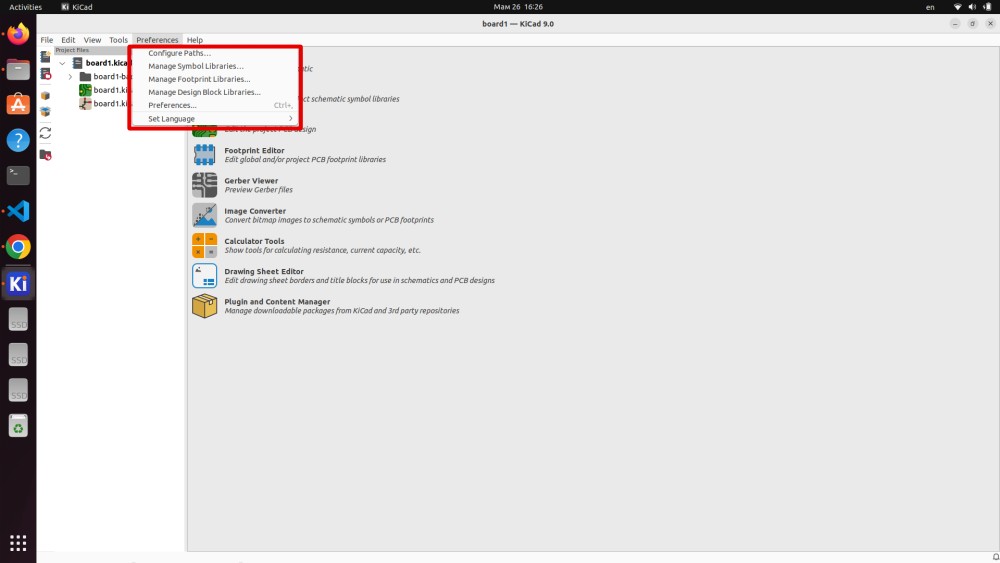Open Visual Studio Code from the dock

click(x=18, y=211)
